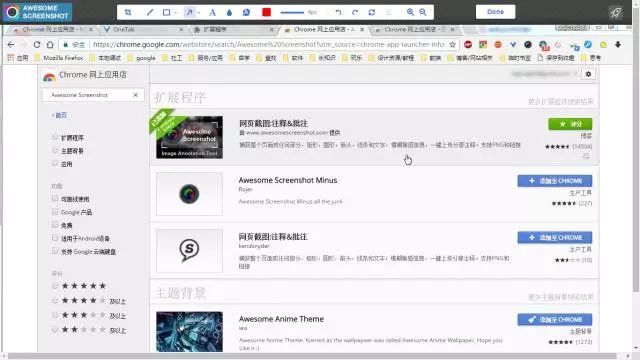
Task: Select the three stars and up filter
Action: pyautogui.click(x=55, y=315)
